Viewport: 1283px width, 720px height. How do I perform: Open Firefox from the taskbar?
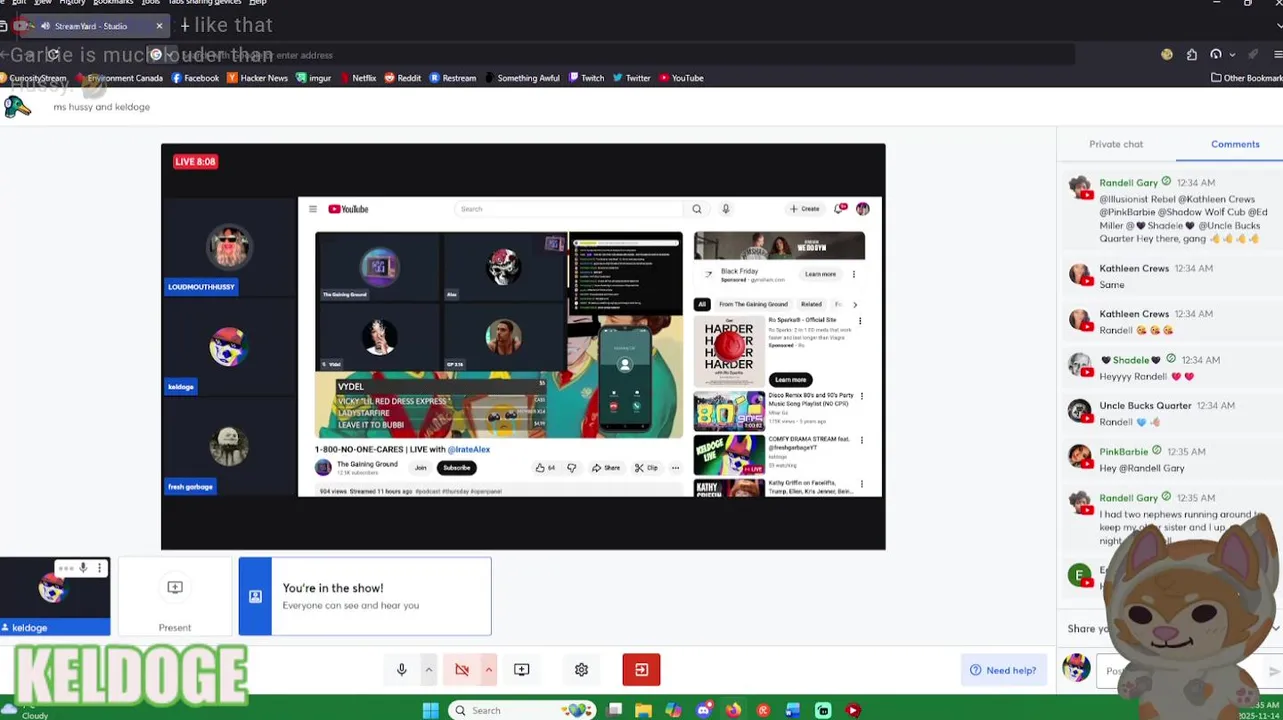733,710
